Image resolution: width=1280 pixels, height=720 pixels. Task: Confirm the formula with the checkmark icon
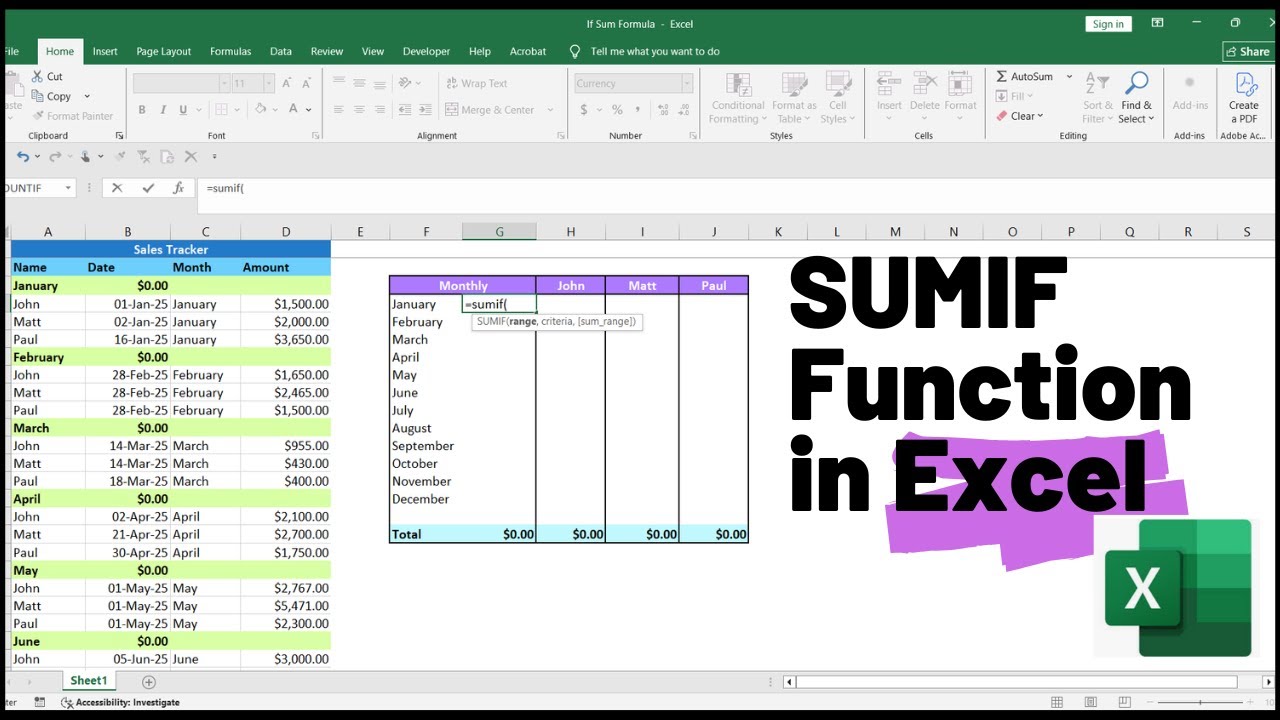click(x=148, y=187)
